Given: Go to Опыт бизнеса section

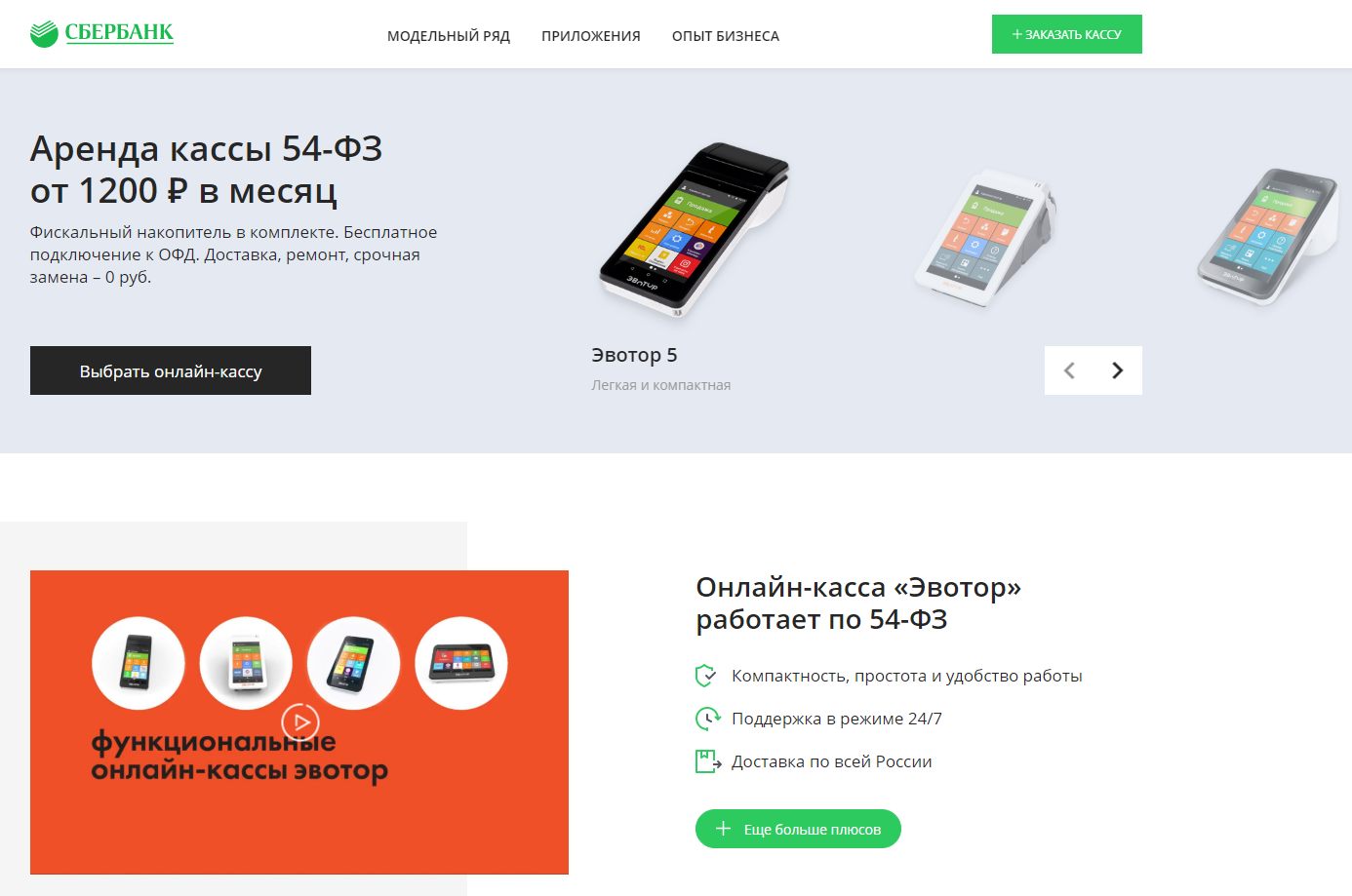Looking at the screenshot, I should (726, 36).
